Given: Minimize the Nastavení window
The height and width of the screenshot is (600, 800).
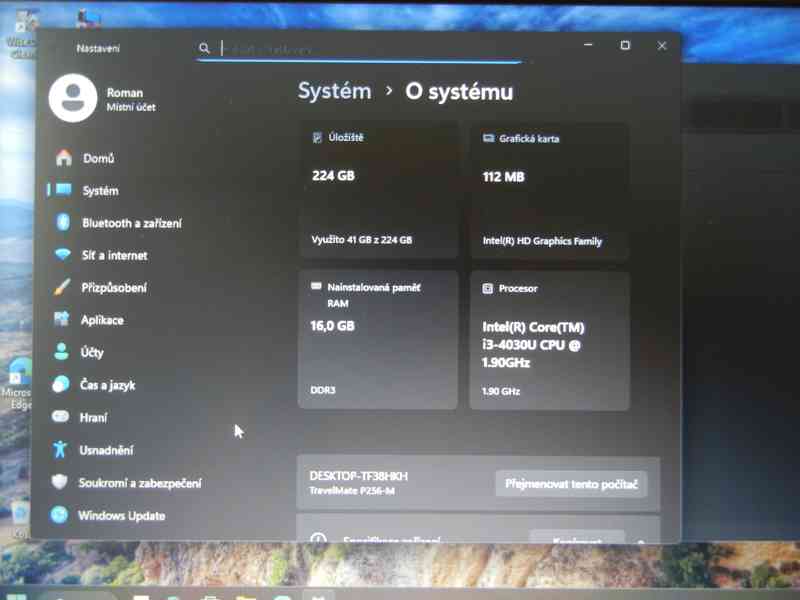Looking at the screenshot, I should (x=588, y=45).
